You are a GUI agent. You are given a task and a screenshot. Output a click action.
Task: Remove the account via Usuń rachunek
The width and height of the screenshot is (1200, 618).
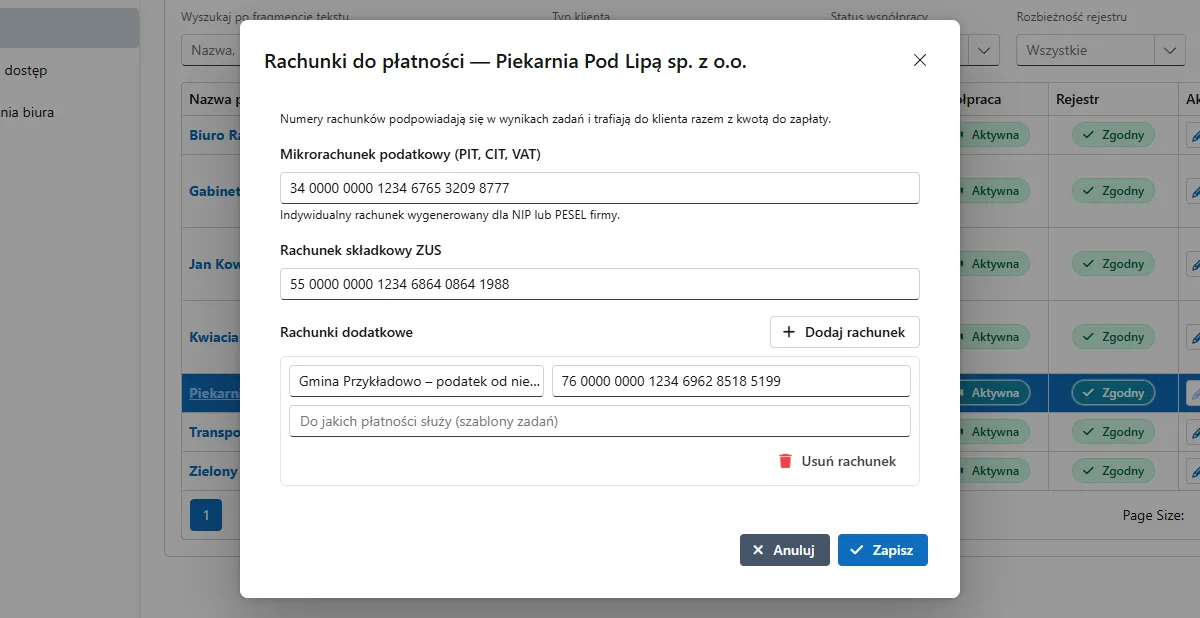pos(837,461)
